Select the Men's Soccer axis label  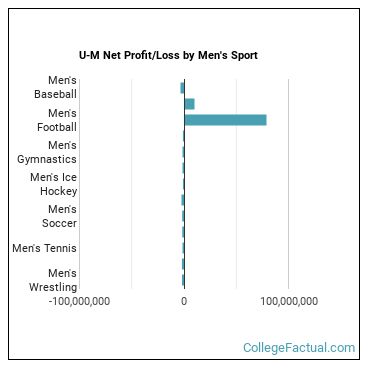tap(59, 216)
